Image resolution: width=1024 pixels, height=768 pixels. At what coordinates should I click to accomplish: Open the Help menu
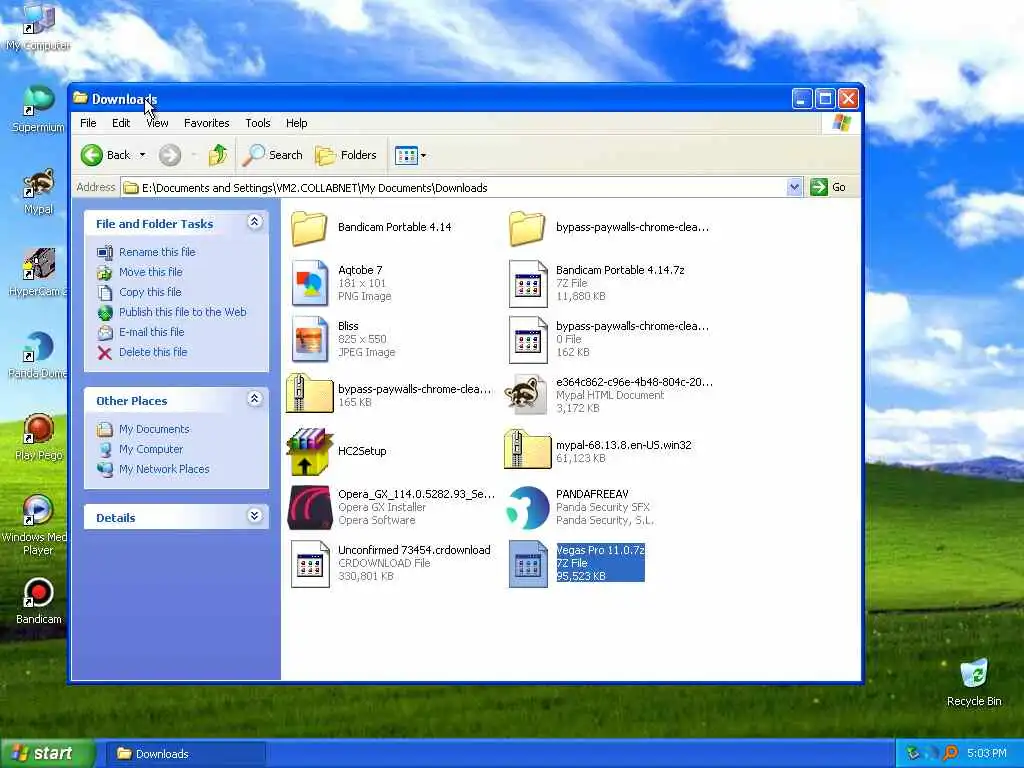point(296,123)
